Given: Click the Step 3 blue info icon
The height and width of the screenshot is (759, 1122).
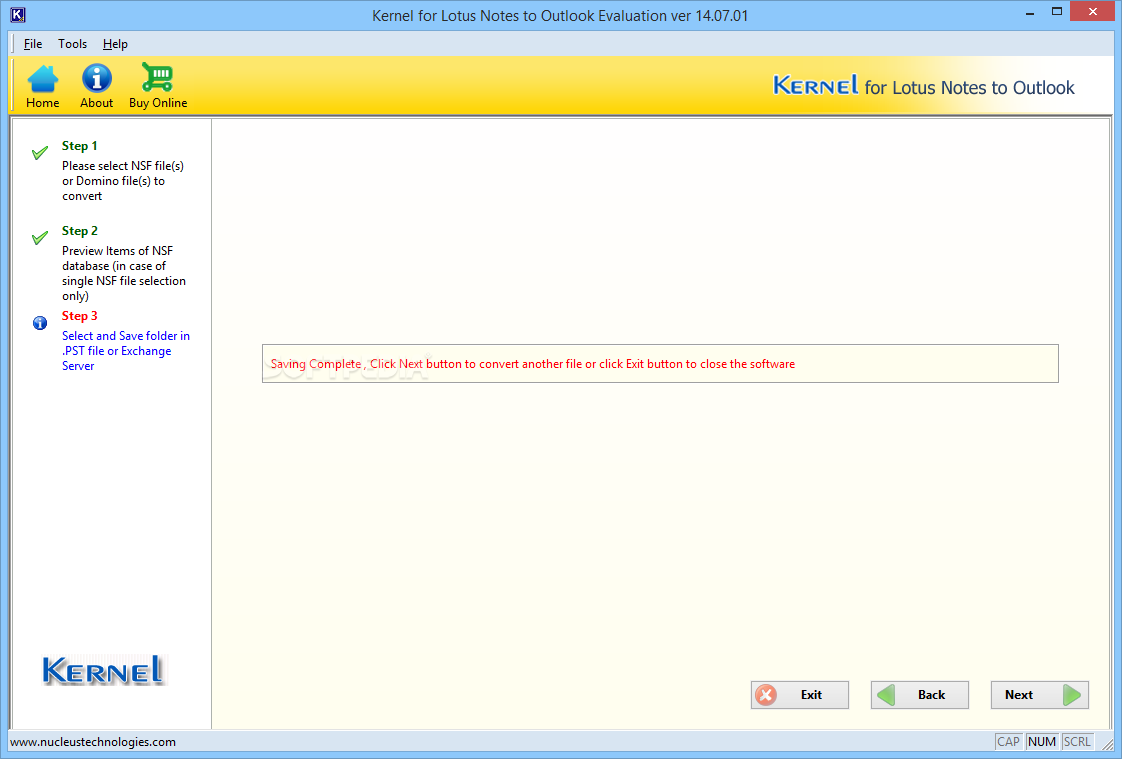Looking at the screenshot, I should [40, 323].
